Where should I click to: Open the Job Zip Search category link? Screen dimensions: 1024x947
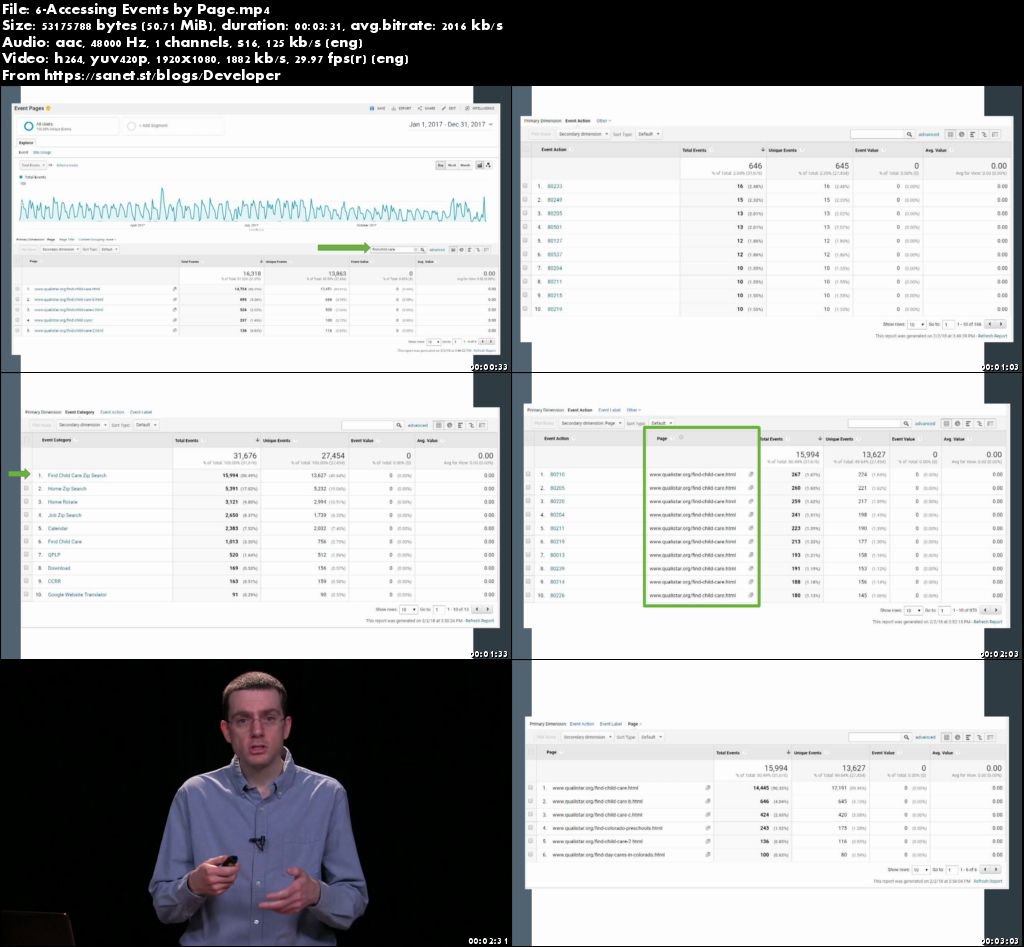[64, 515]
